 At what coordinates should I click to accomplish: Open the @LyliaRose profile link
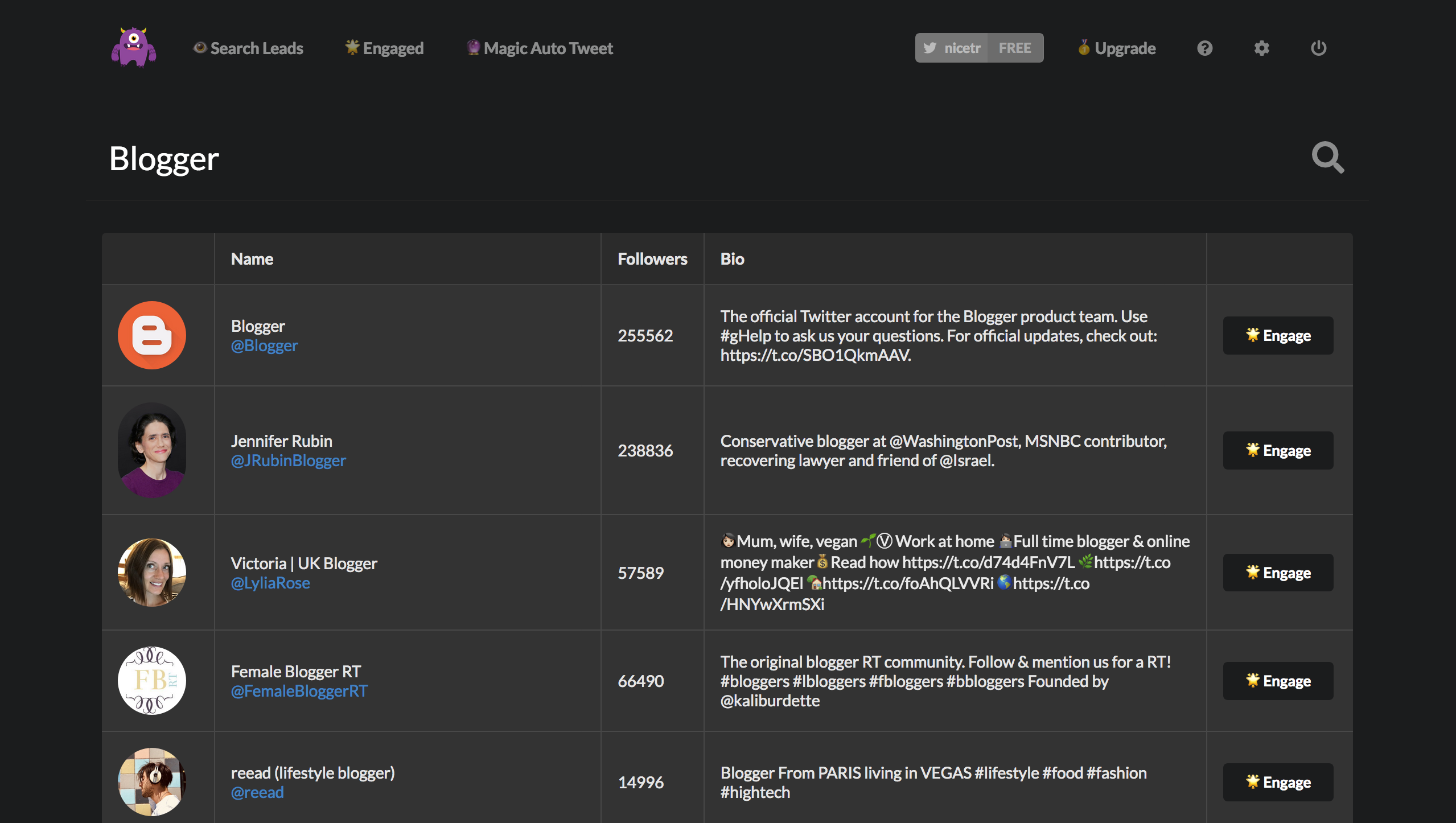tap(270, 583)
